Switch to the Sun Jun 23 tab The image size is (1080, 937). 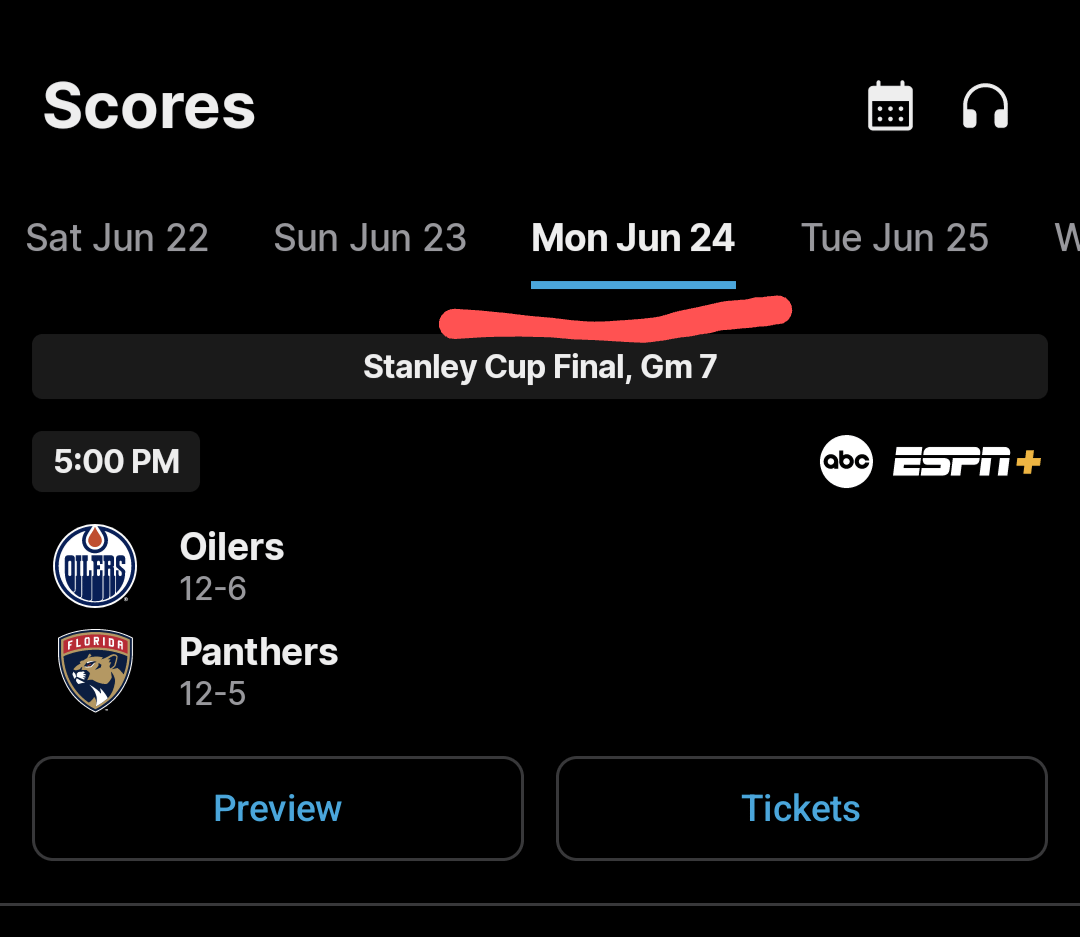[370, 239]
